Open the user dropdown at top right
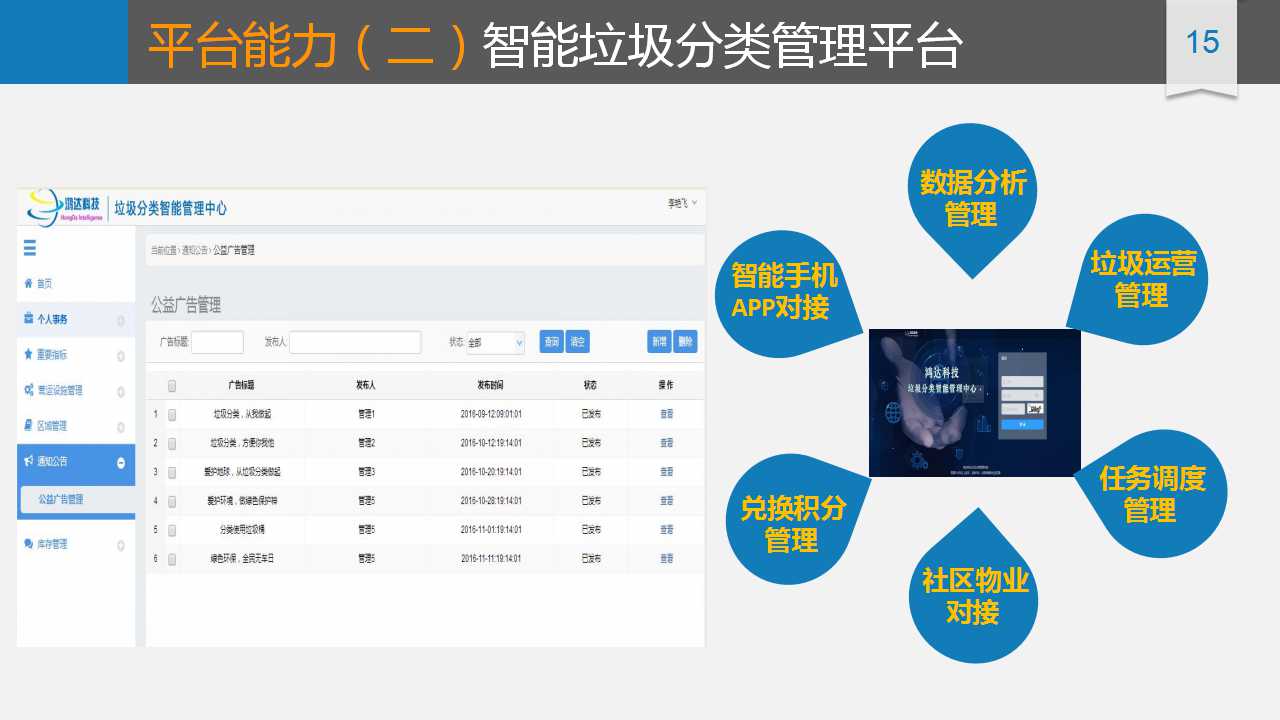Screen dimensions: 1280x720 [683, 203]
